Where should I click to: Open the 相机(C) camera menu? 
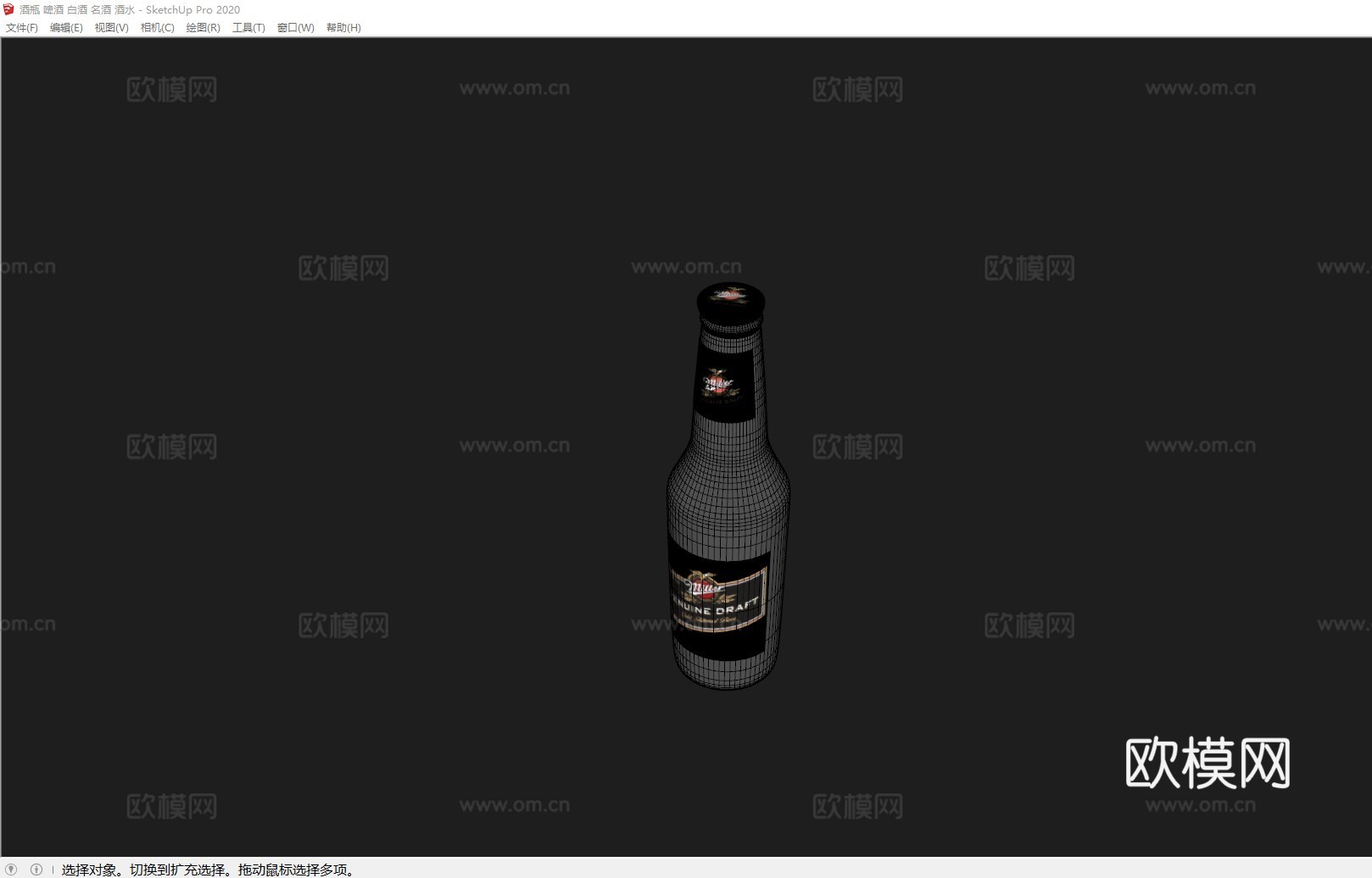[x=157, y=28]
